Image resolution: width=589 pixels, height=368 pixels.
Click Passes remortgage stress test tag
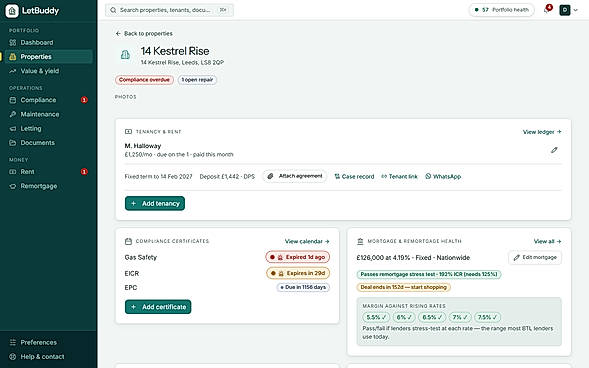click(x=429, y=274)
